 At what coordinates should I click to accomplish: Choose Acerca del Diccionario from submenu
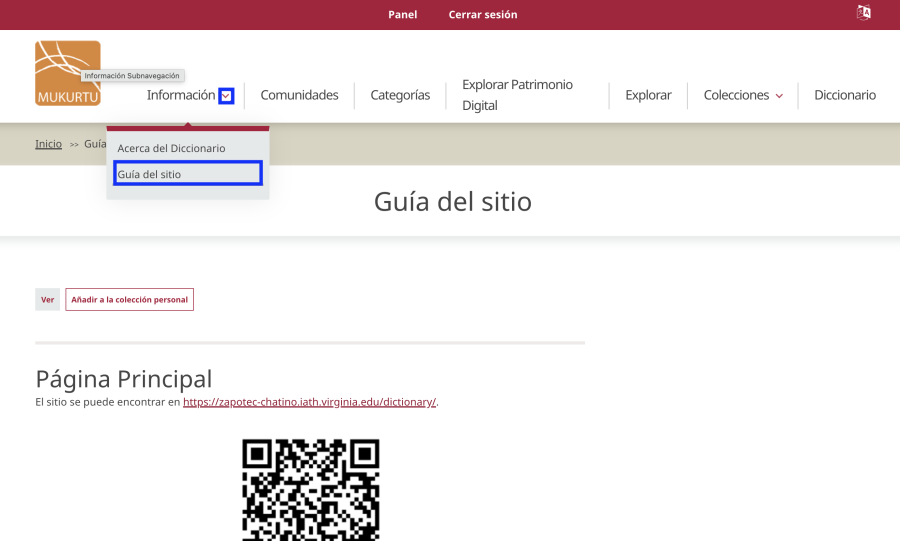coord(171,148)
